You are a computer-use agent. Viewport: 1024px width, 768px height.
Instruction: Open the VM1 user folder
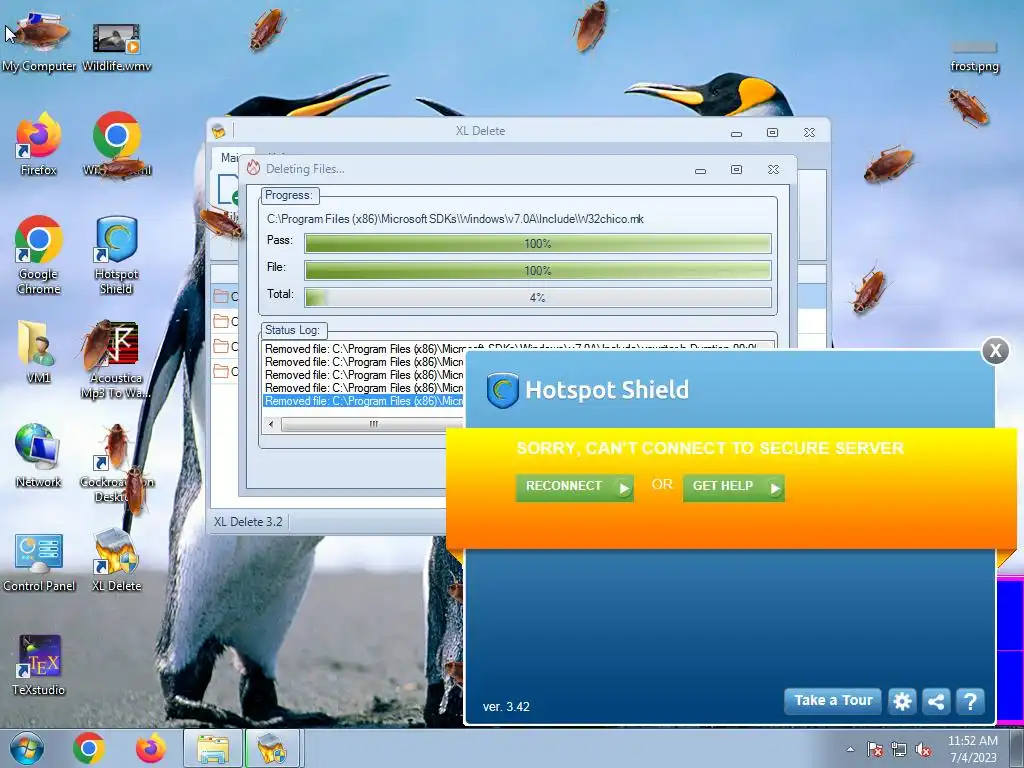click(39, 351)
